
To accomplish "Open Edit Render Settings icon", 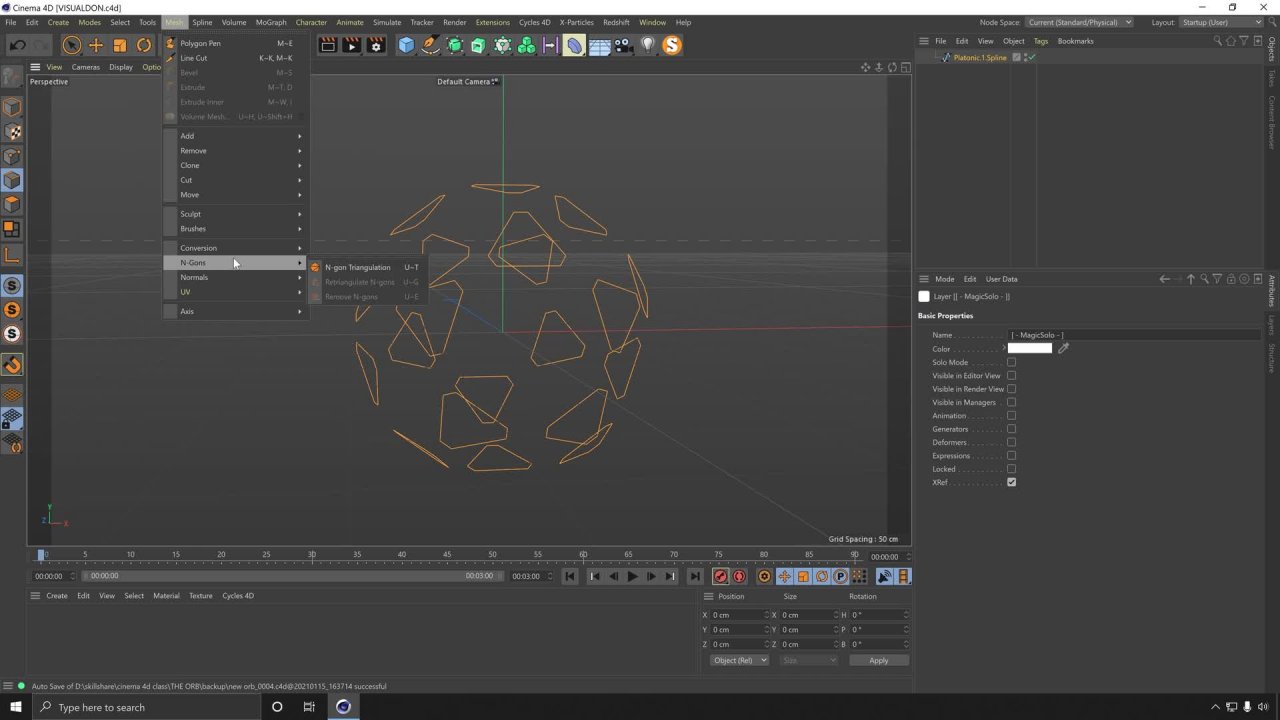I will point(376,45).
